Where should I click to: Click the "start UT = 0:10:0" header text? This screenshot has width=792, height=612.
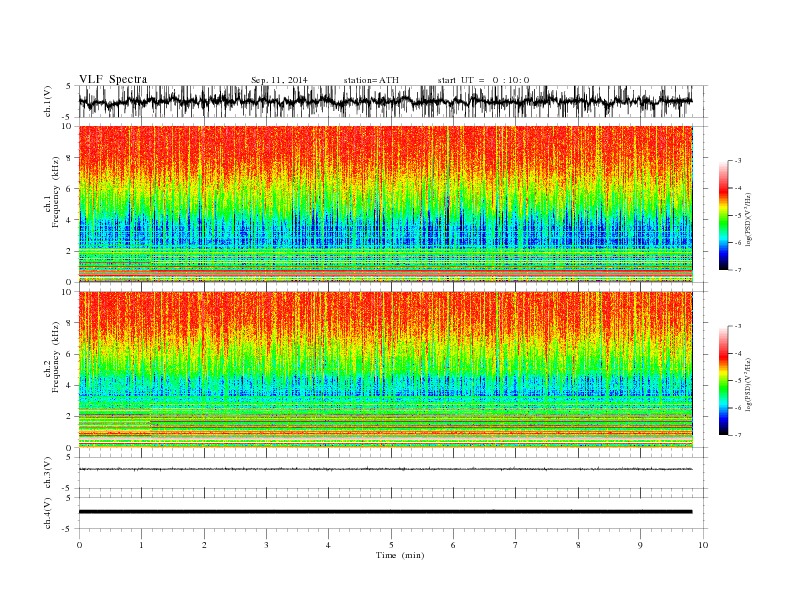click(483, 80)
